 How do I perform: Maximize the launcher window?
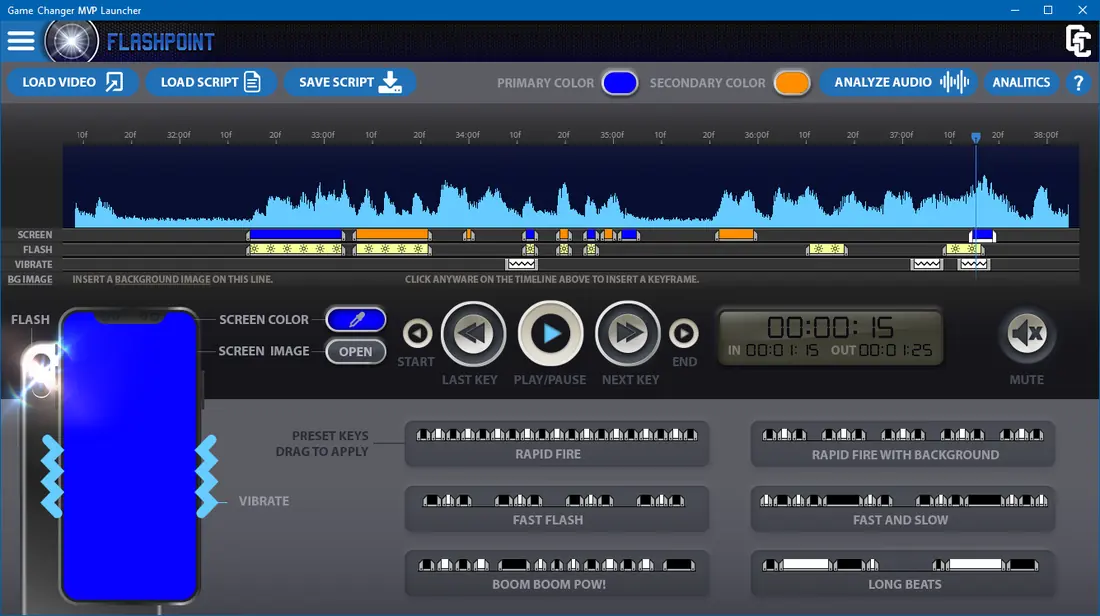click(1048, 10)
